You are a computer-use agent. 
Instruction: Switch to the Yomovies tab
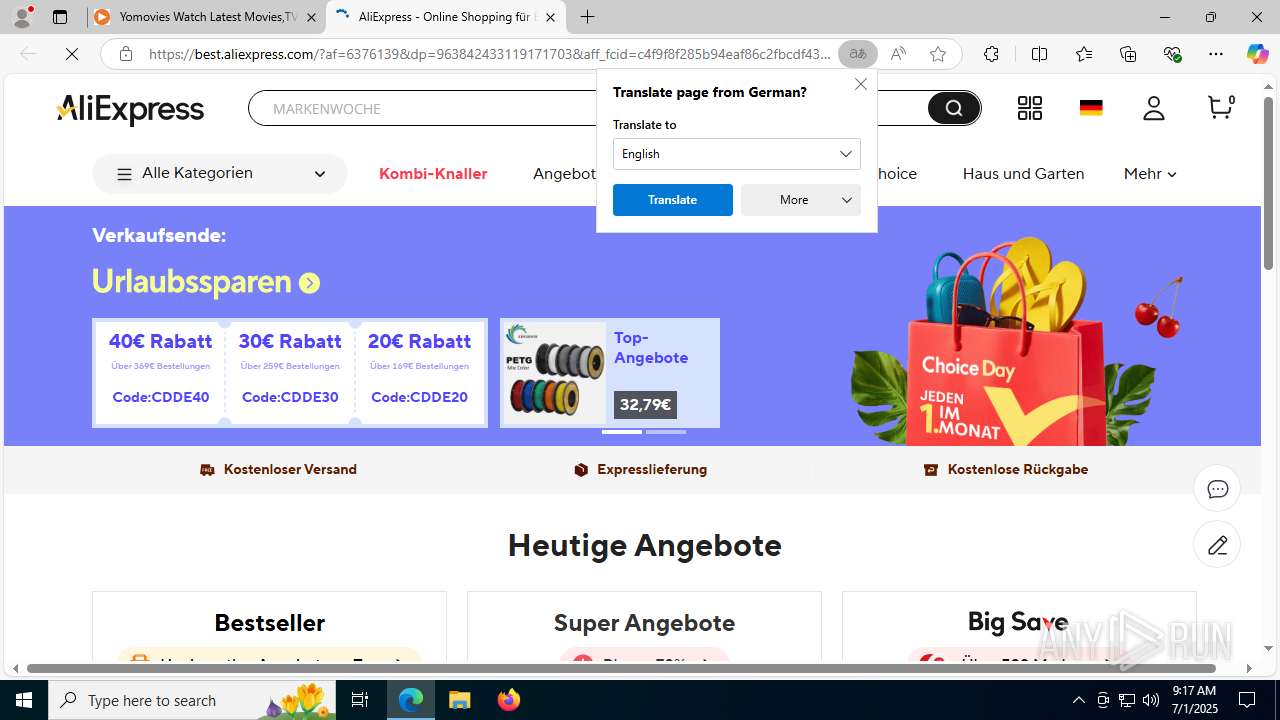pyautogui.click(x=206, y=17)
